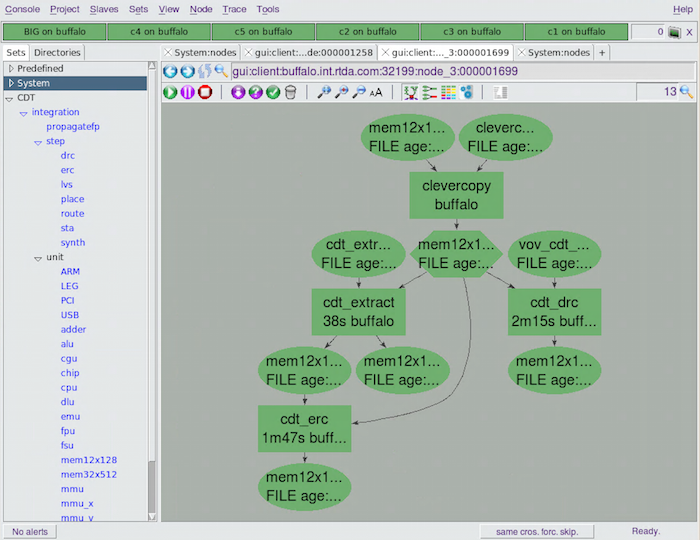
Task: Open the View menu
Action: click(x=169, y=9)
